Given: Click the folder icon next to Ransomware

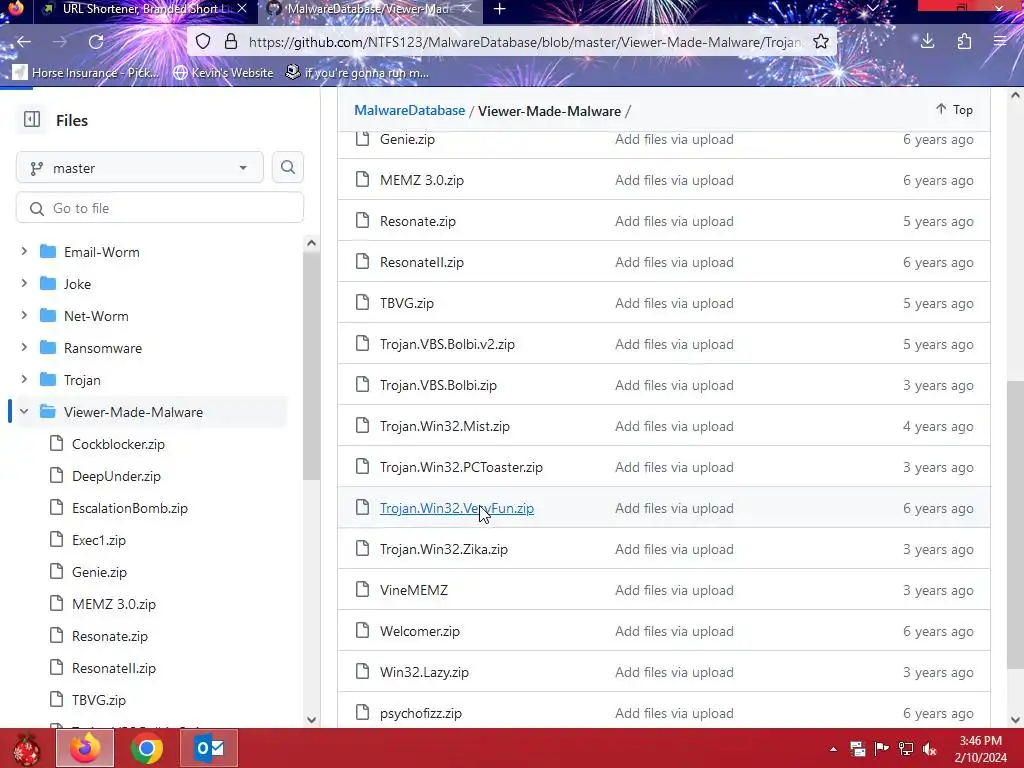Looking at the screenshot, I should point(48,347).
